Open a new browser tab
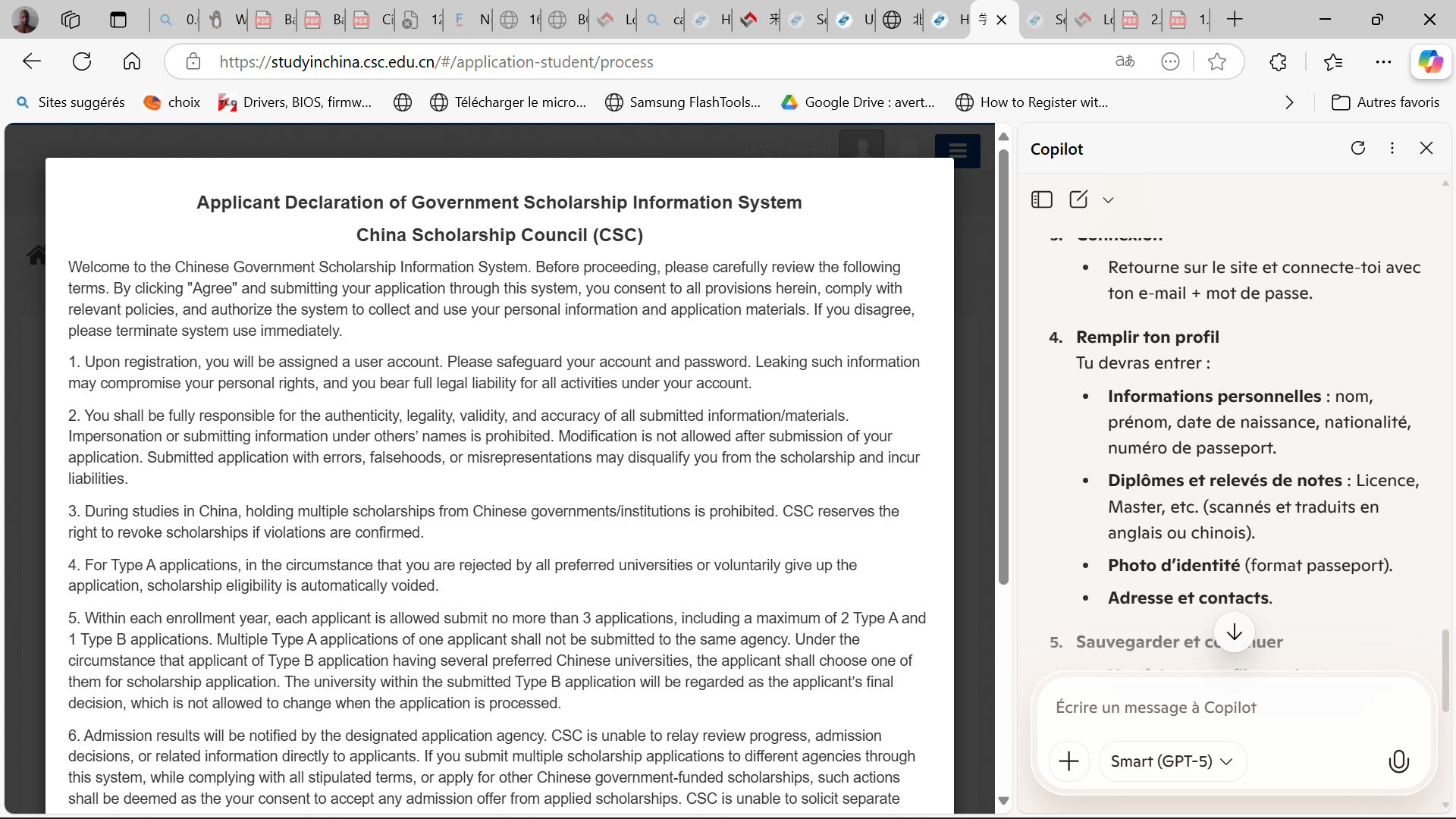Viewport: 1456px width, 819px height. [x=1235, y=20]
